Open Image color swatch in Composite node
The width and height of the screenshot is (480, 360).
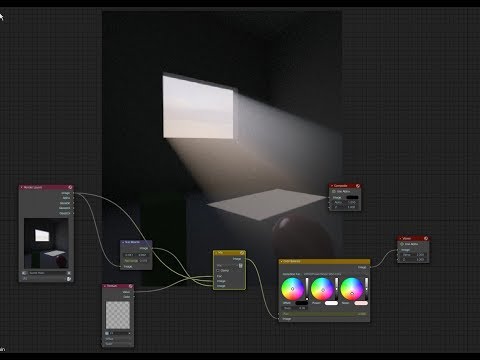tap(352, 197)
